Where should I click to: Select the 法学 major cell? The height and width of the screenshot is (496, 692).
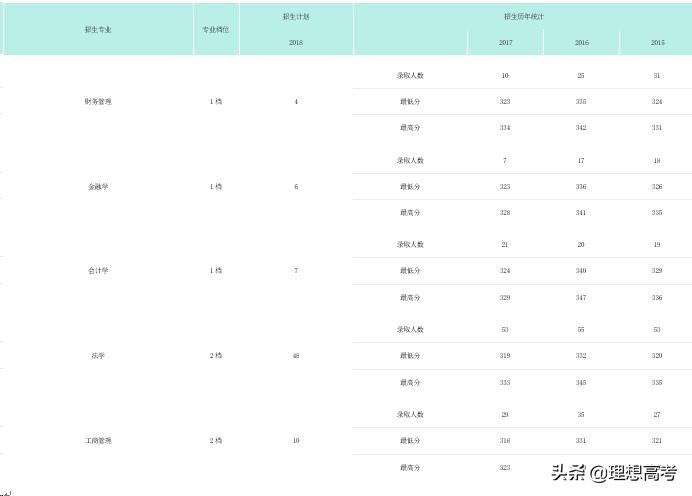pos(98,356)
